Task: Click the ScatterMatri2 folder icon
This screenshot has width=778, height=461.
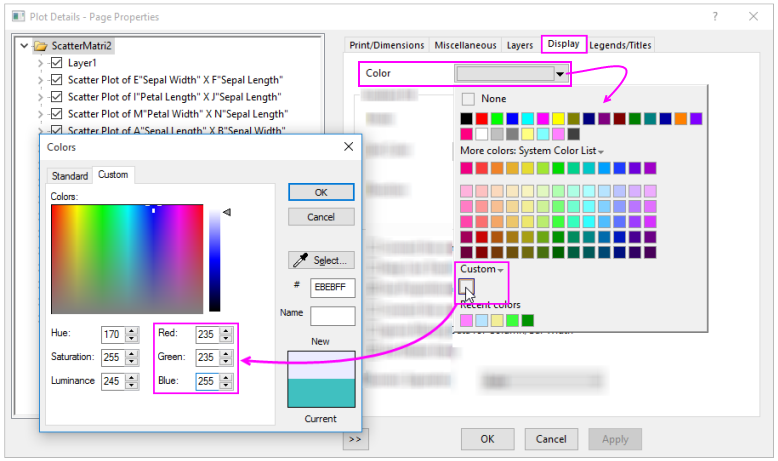Action: coord(41,46)
